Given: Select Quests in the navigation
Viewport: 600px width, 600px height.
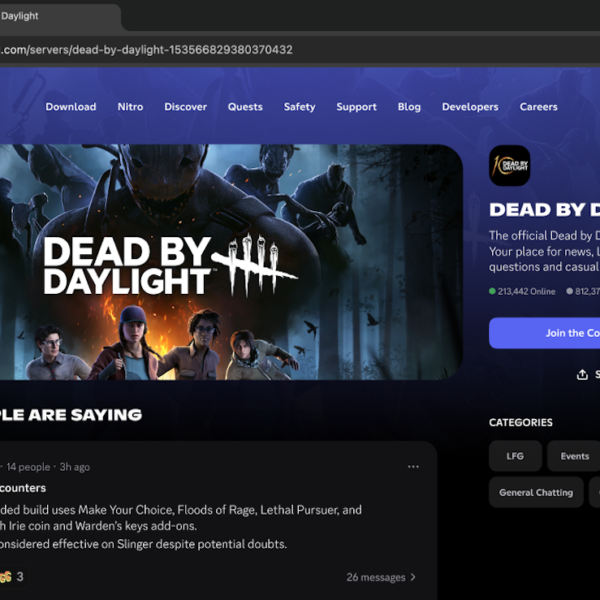Looking at the screenshot, I should [245, 107].
